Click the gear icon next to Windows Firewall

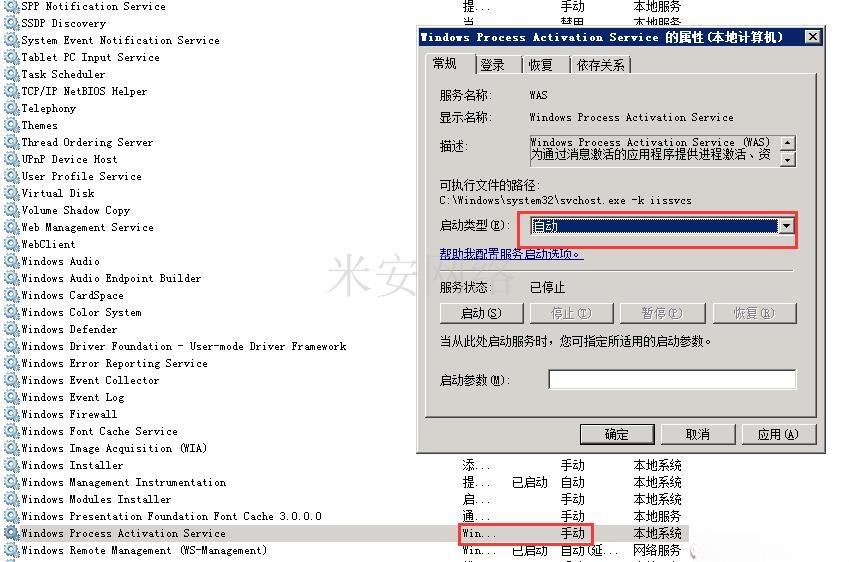click(11, 415)
